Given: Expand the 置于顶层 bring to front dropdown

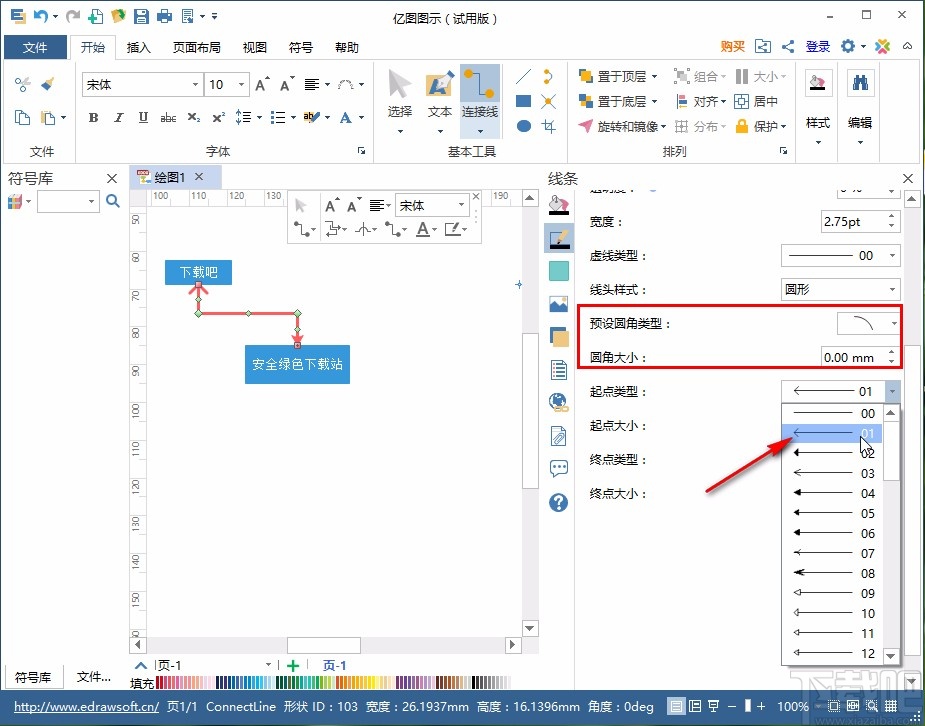Looking at the screenshot, I should 654,77.
